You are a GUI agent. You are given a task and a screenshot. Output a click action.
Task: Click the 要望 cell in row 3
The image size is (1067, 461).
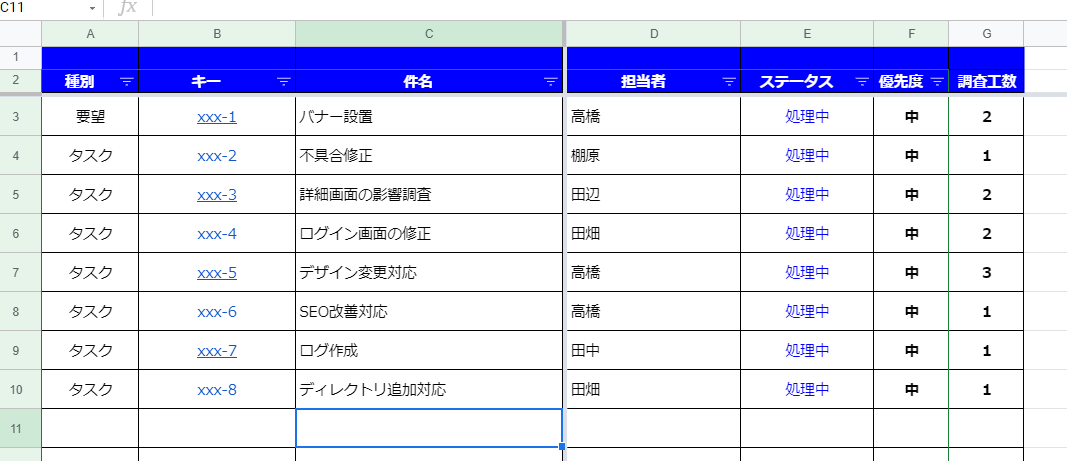coord(90,117)
